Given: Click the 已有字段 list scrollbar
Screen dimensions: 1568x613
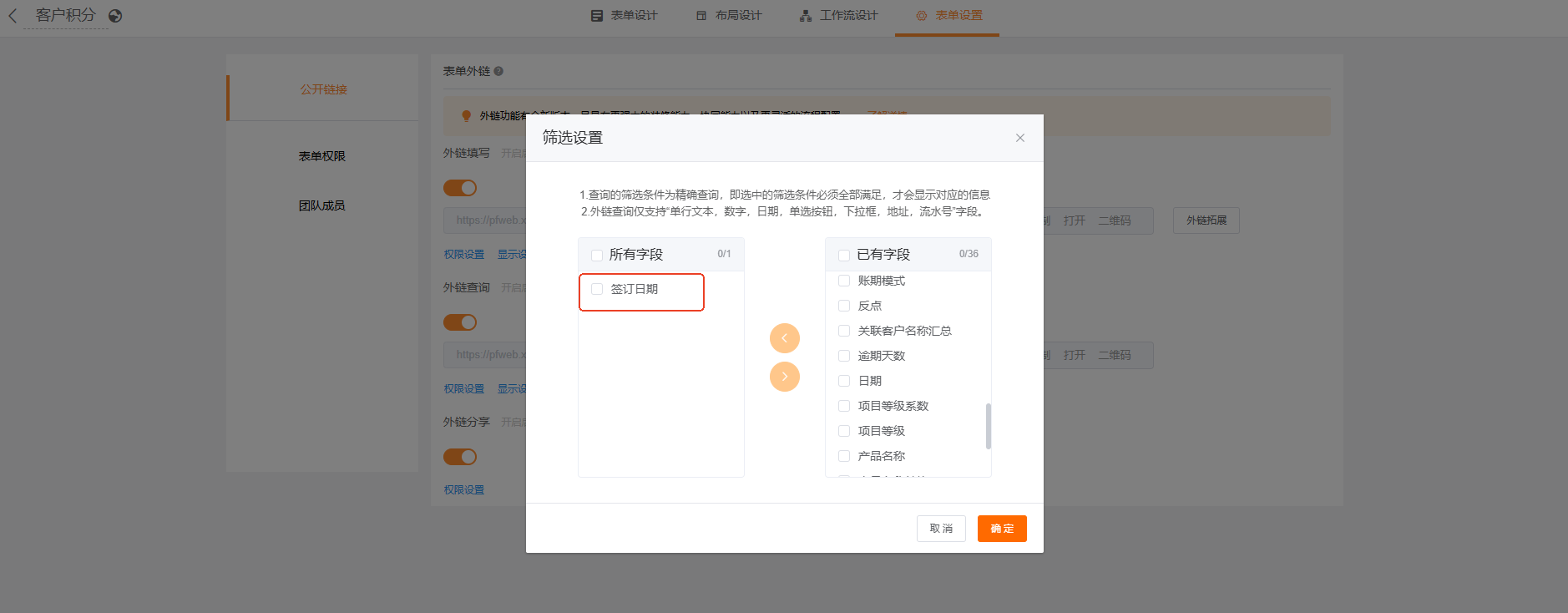Looking at the screenshot, I should pyautogui.click(x=988, y=426).
